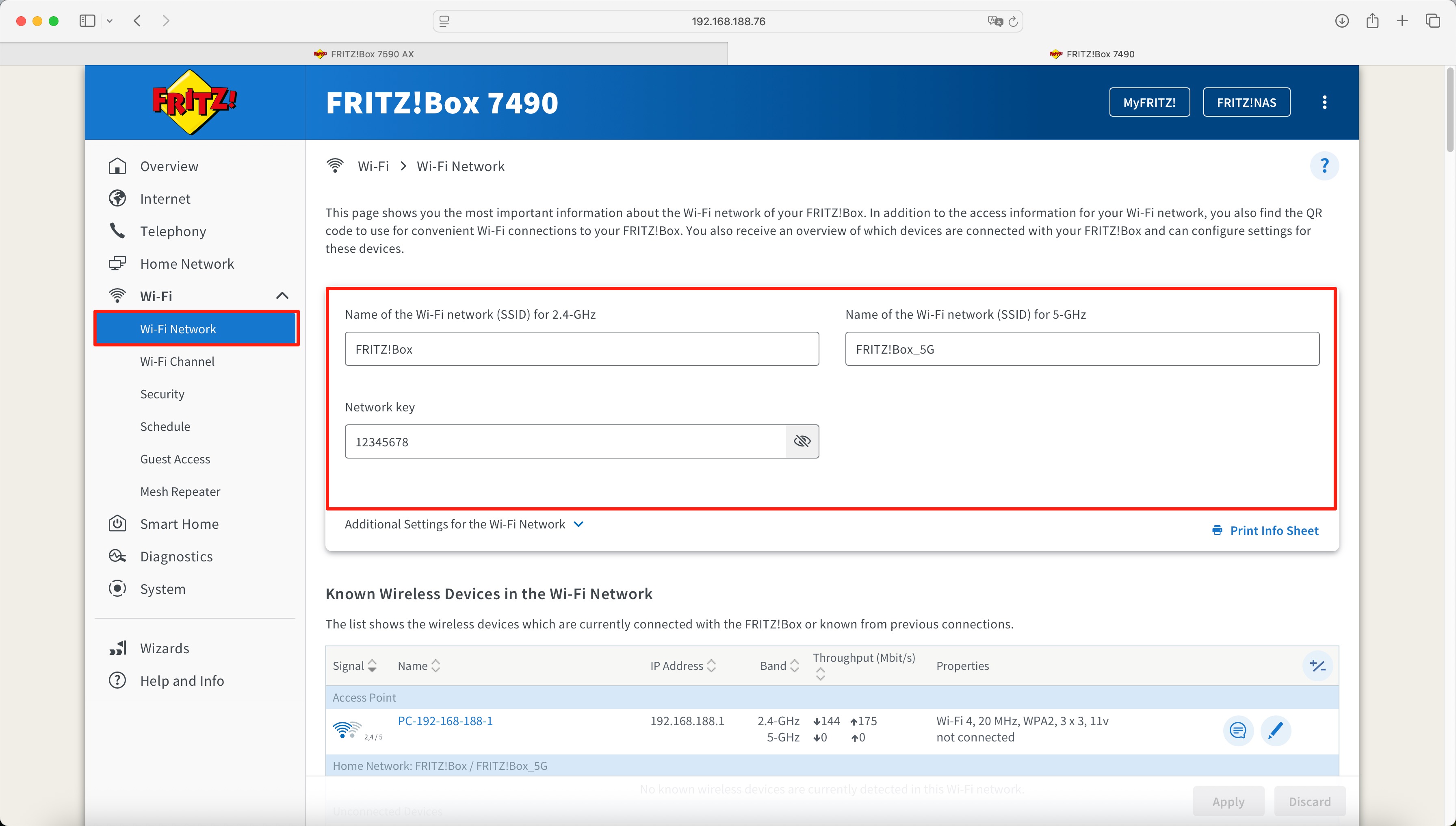Open the three-dot header menu

[1324, 102]
